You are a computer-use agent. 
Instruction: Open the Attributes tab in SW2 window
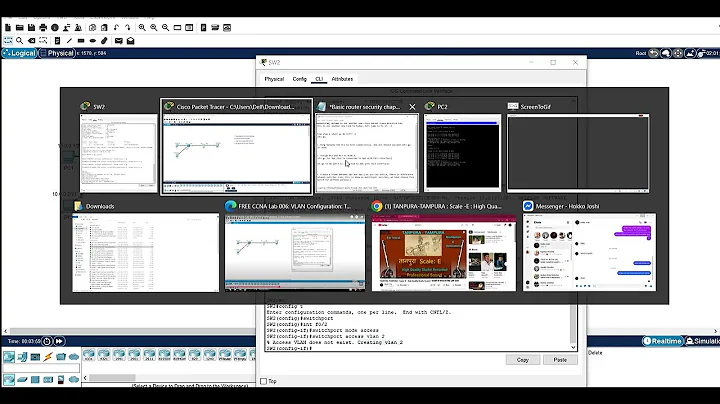pyautogui.click(x=342, y=79)
